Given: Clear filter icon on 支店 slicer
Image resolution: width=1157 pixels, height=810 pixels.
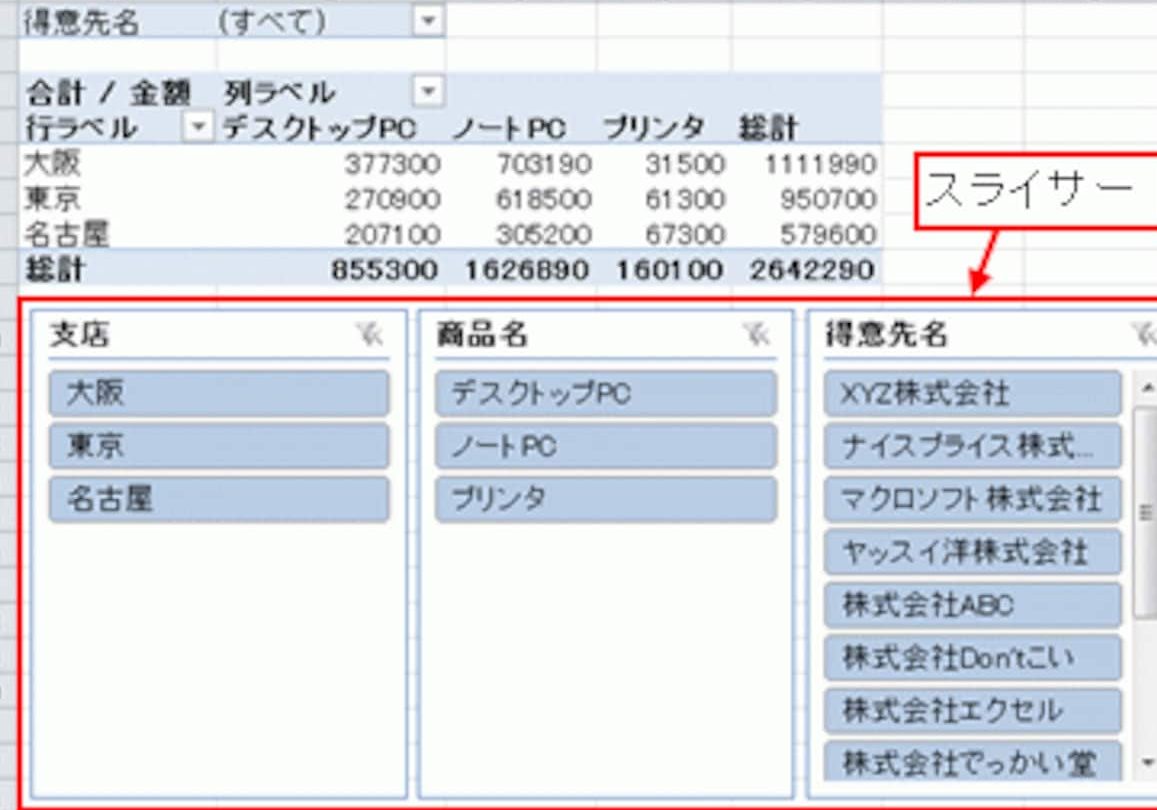Looking at the screenshot, I should click(370, 336).
